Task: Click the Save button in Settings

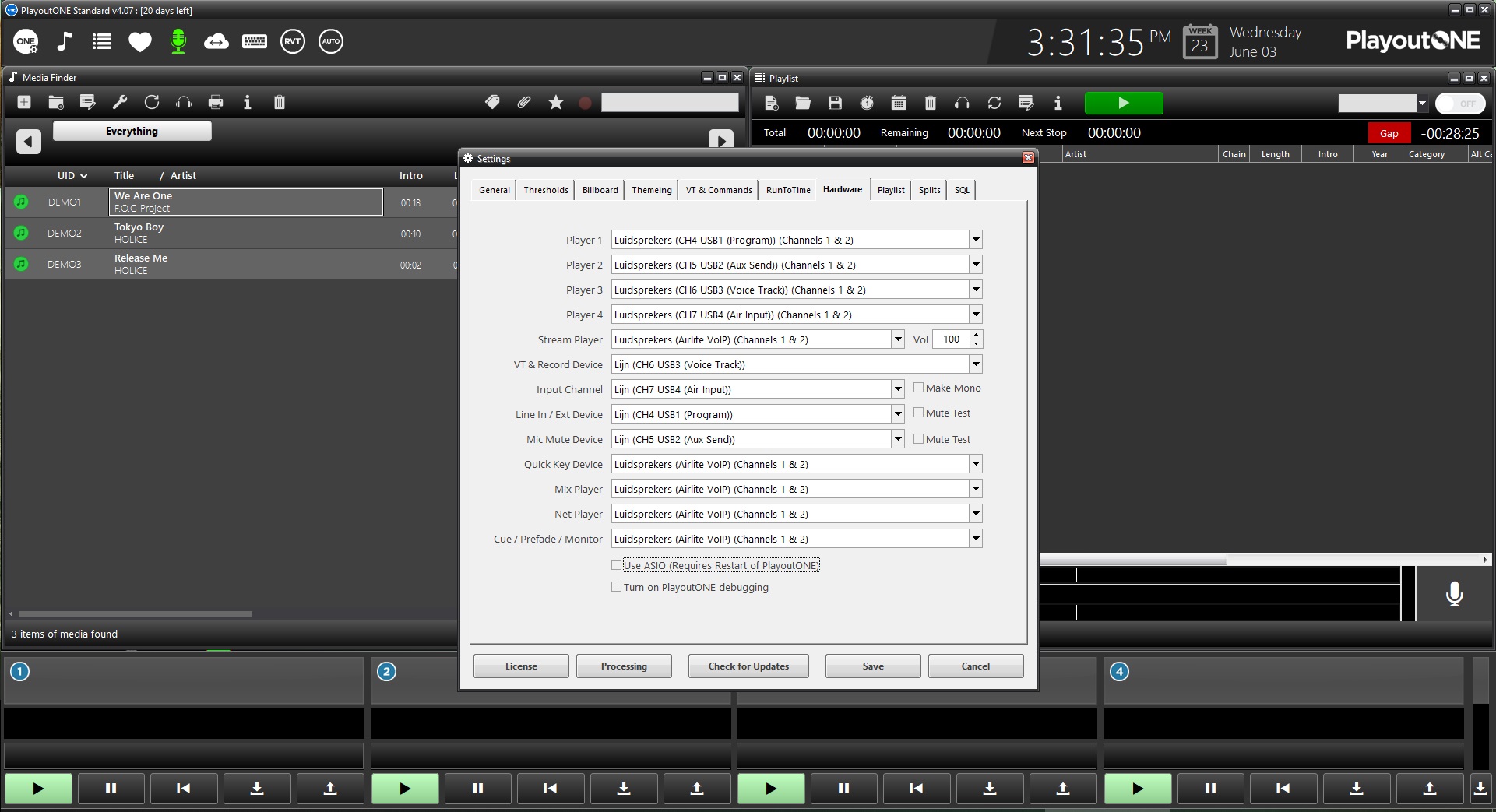Action: [x=873, y=666]
